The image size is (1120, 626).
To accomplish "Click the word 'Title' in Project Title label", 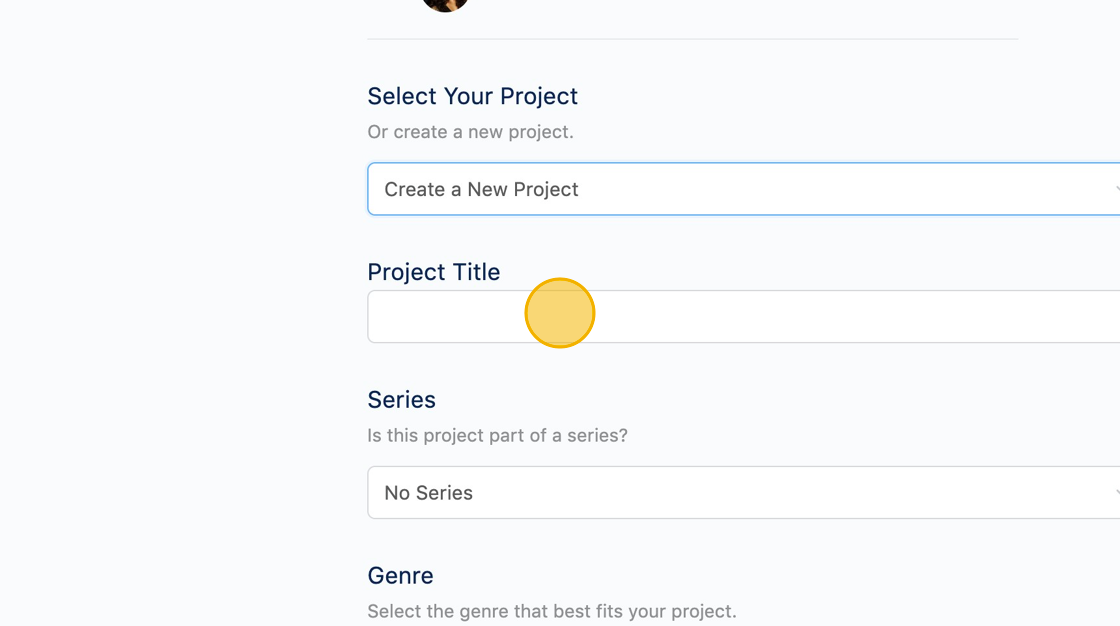I will click(x=475, y=272).
